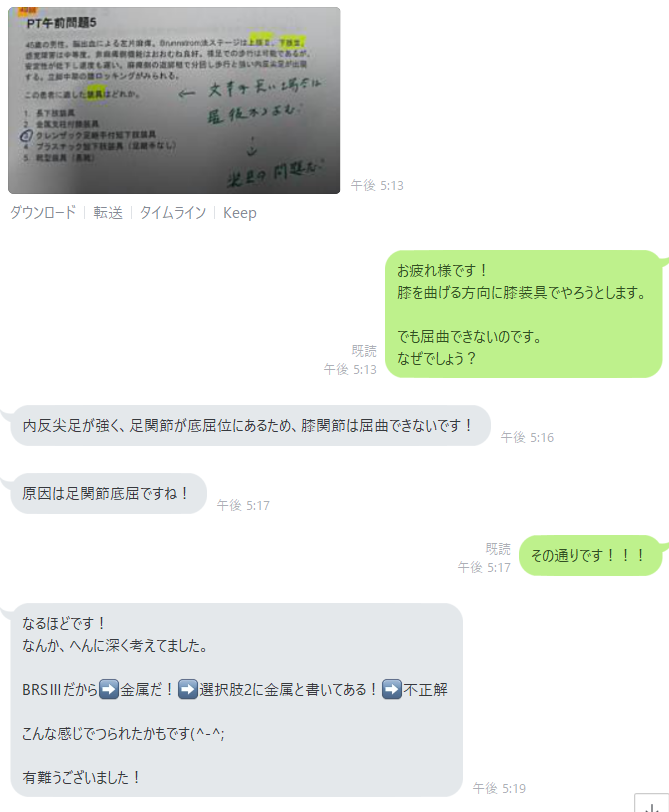Select the message about 内反尖足が強く
This screenshot has height=812, width=669.
tap(250, 426)
